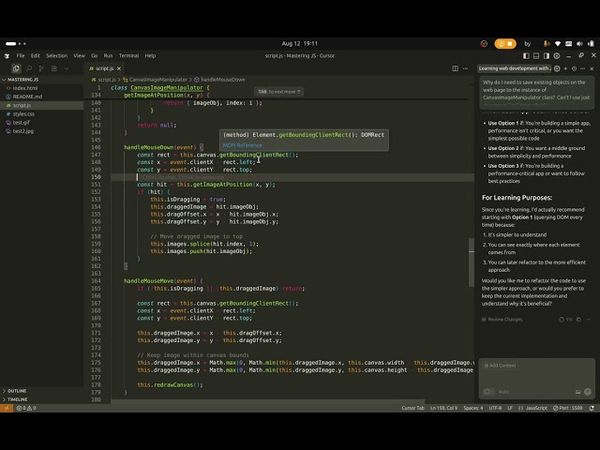Expand the TIMELINE section
The width and height of the screenshot is (600, 450).
tap(17, 399)
